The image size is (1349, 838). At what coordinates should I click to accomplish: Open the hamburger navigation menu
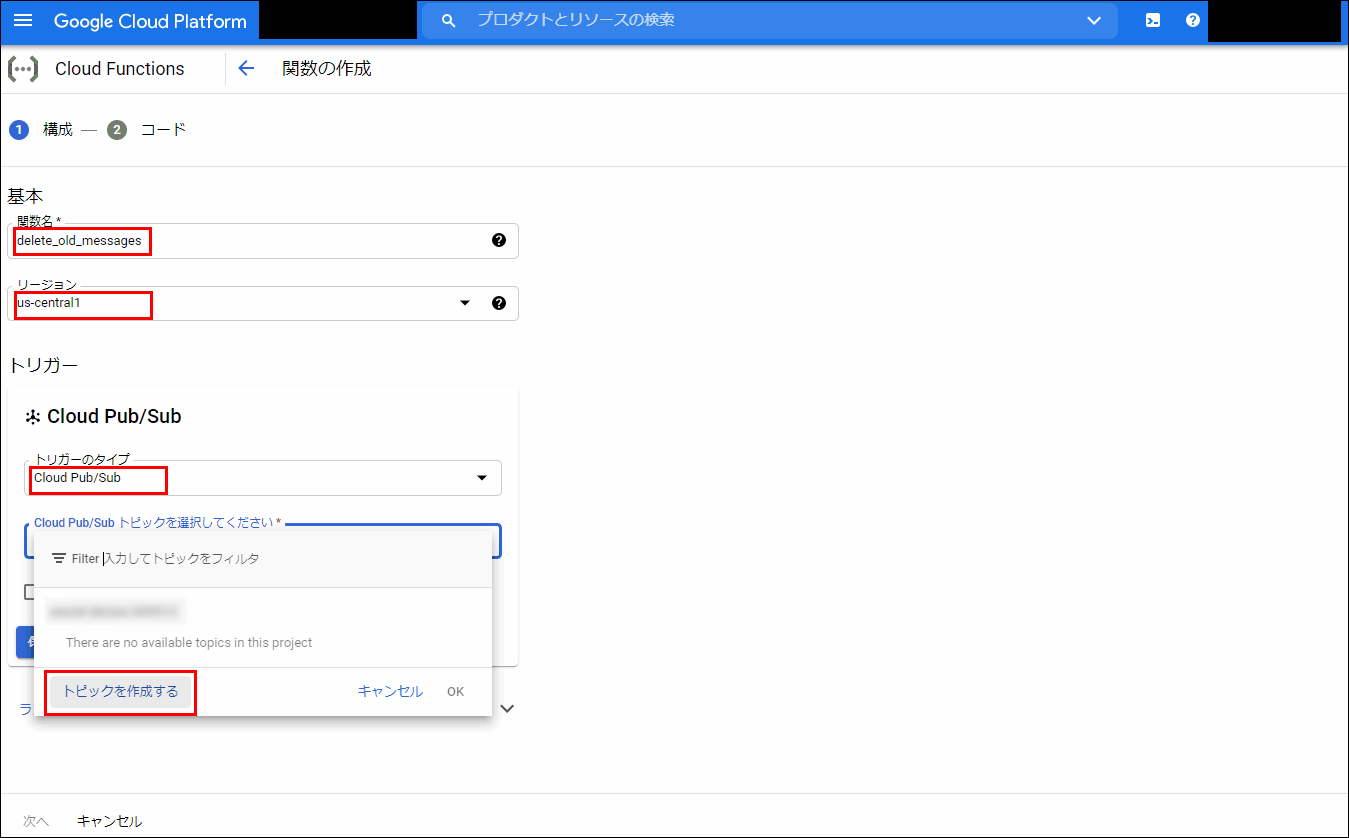(23, 20)
